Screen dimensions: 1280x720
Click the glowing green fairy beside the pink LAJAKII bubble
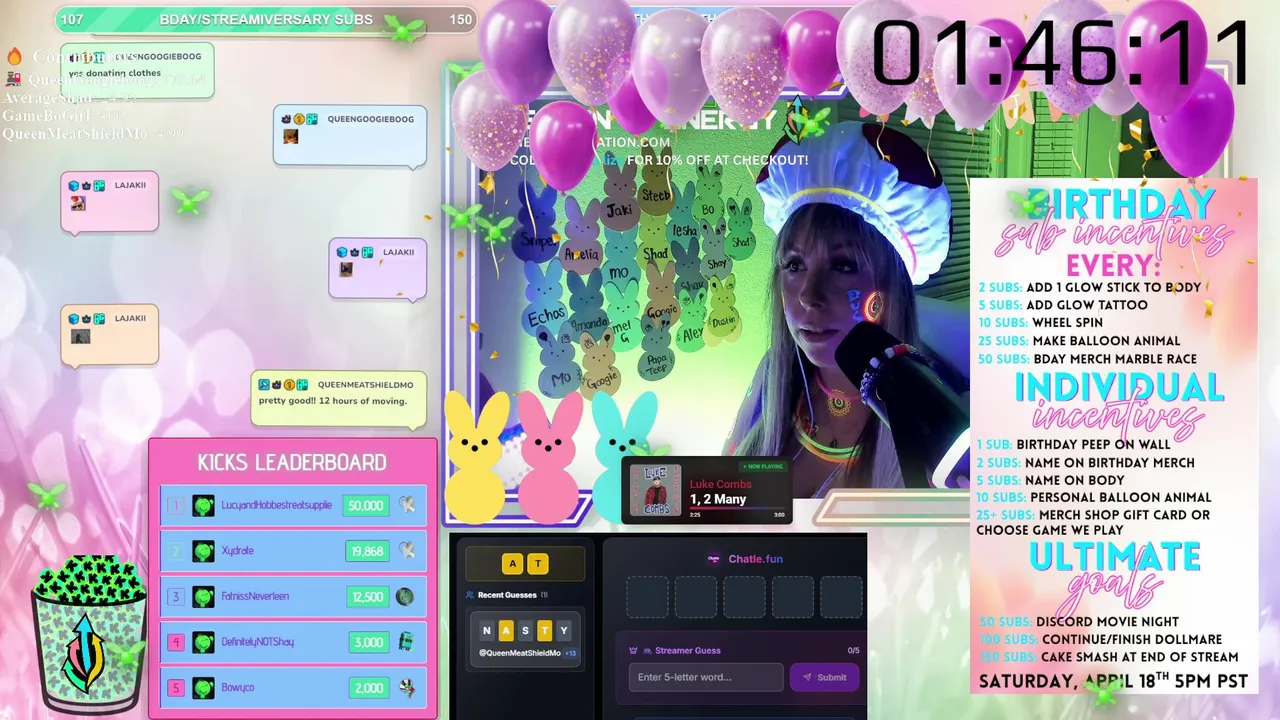(x=189, y=202)
